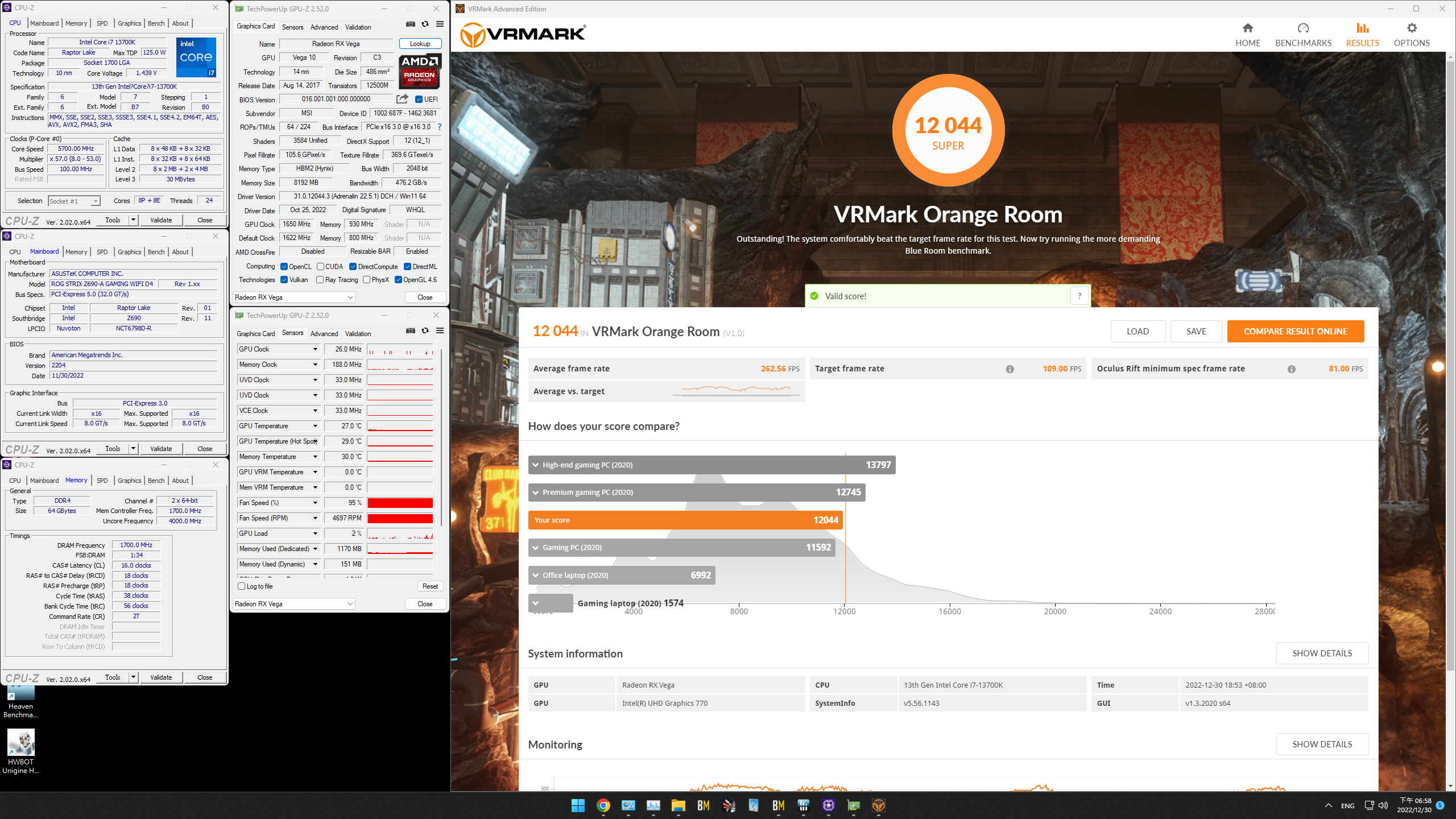1456x819 pixels.
Task: Open the VRMark OPTIONS gear
Action: 1412,28
